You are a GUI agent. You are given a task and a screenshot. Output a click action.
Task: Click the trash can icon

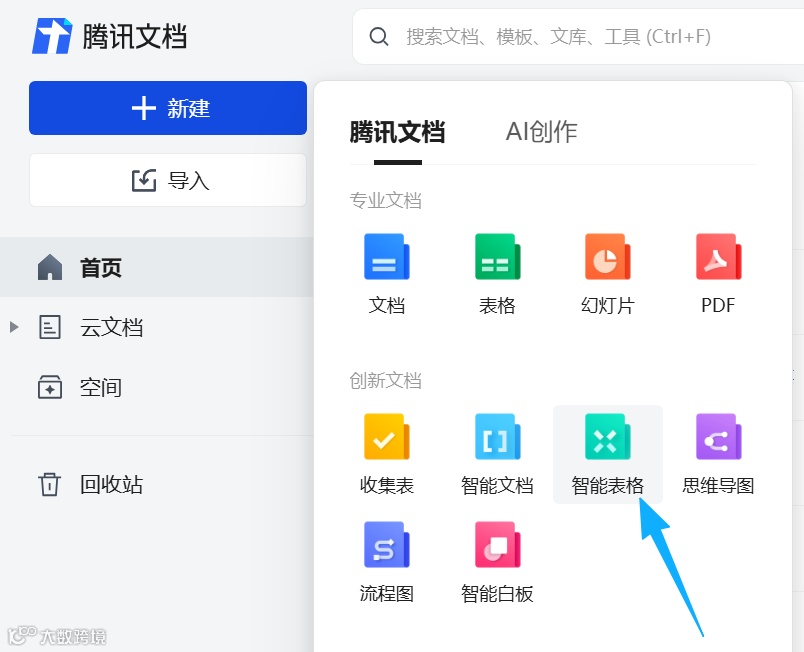pyautogui.click(x=49, y=484)
